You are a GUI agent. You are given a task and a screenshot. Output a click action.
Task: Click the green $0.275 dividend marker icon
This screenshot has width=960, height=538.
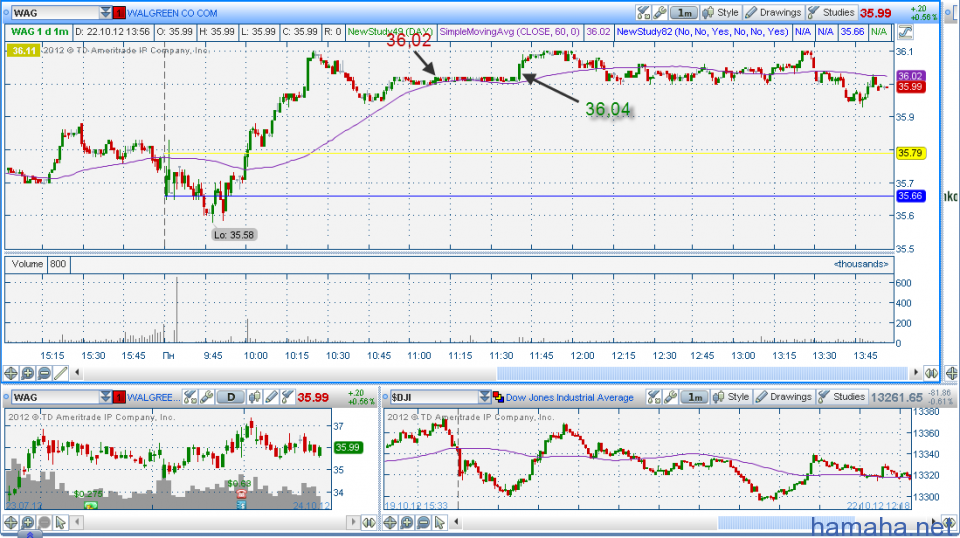(x=91, y=505)
